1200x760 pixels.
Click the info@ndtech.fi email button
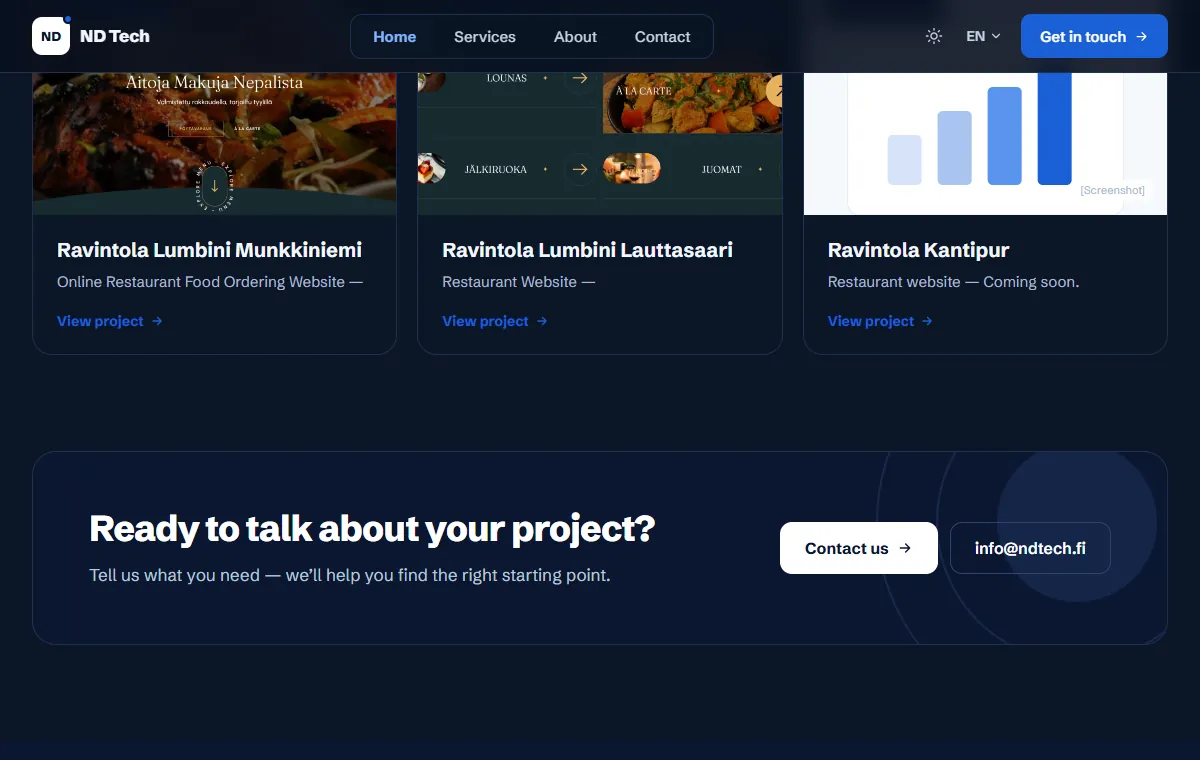click(x=1030, y=548)
